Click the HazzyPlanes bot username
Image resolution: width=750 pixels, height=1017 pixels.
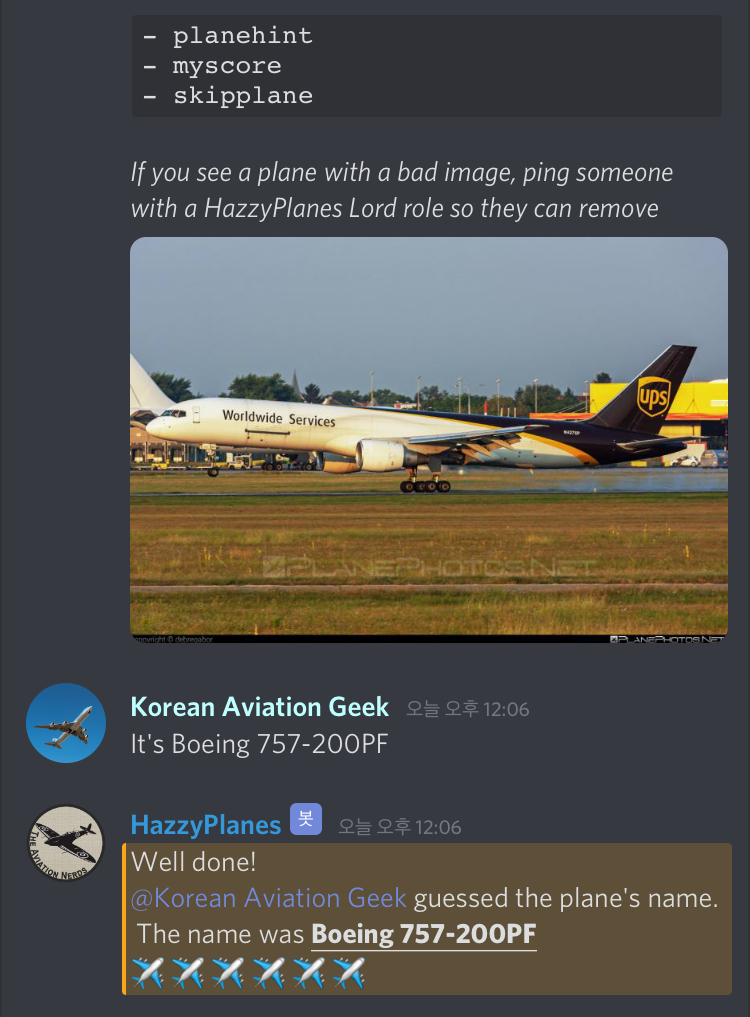(x=206, y=826)
